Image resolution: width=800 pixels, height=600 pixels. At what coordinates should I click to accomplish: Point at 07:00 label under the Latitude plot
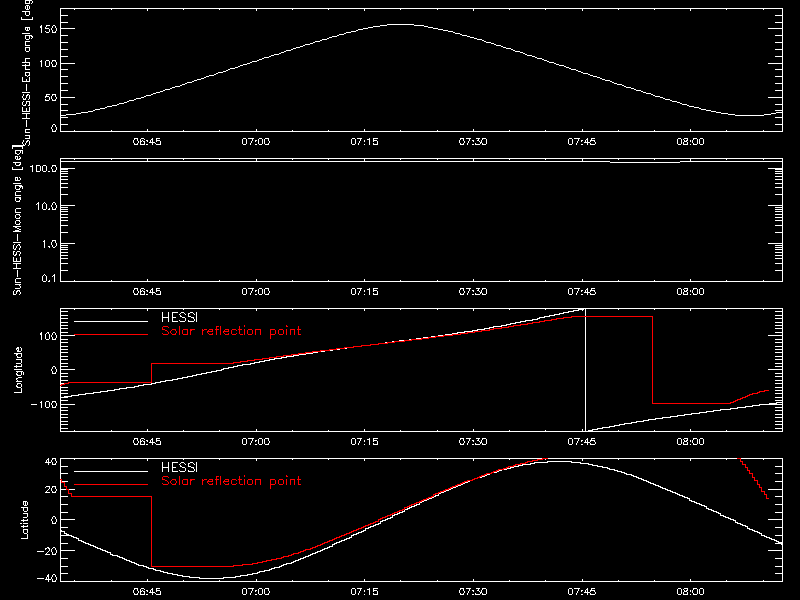click(256, 591)
